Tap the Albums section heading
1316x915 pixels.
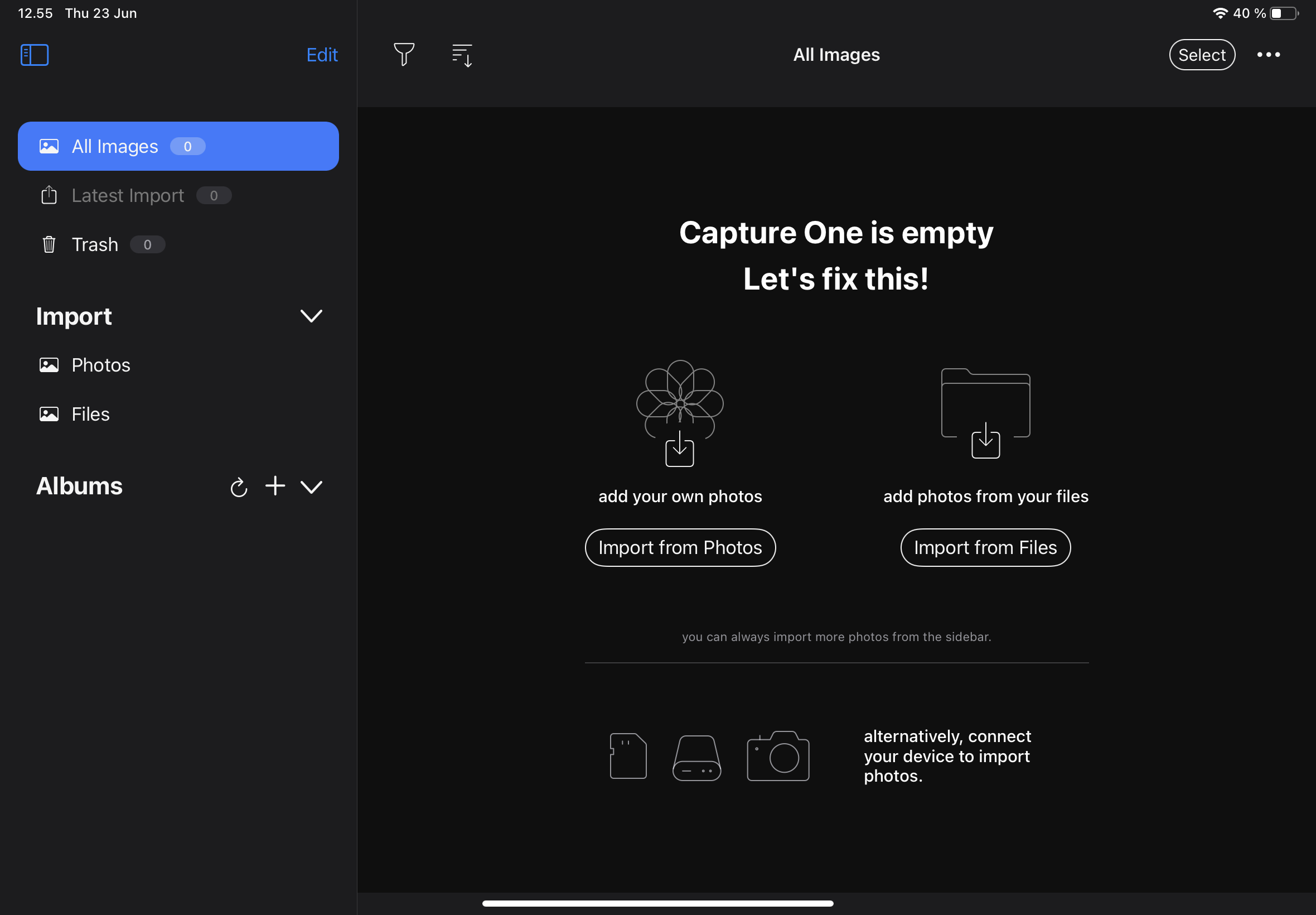point(79,486)
